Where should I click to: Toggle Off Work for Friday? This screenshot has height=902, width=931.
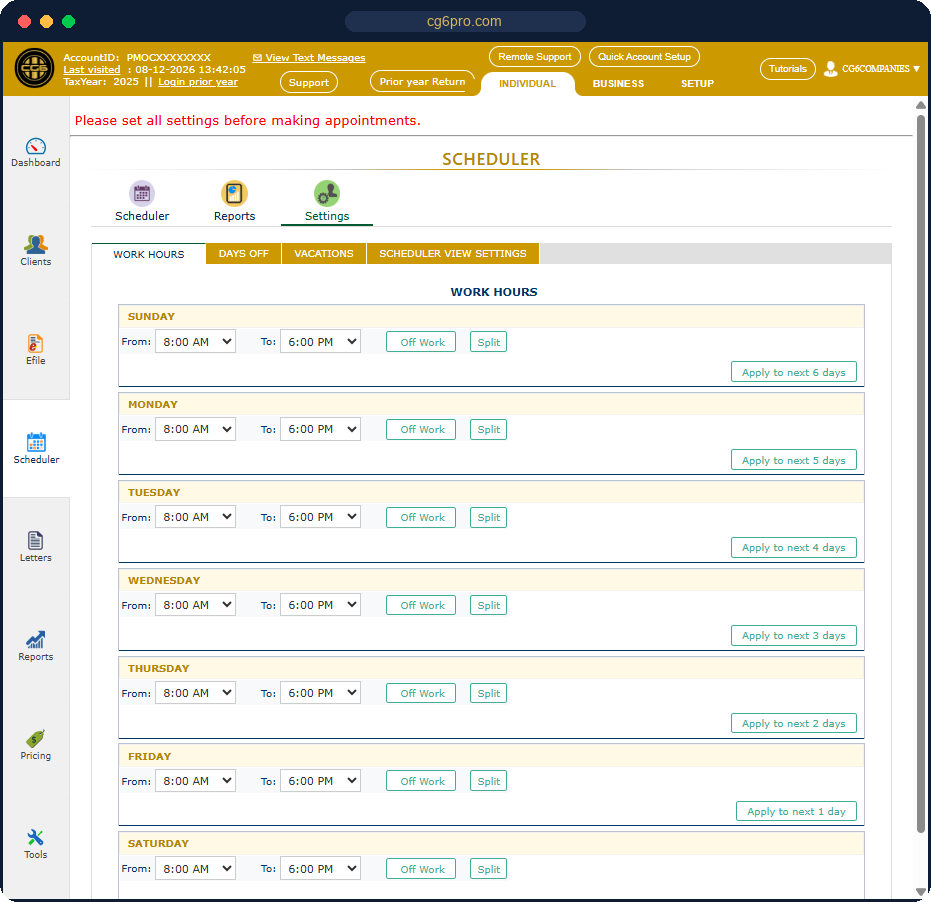[x=421, y=781]
